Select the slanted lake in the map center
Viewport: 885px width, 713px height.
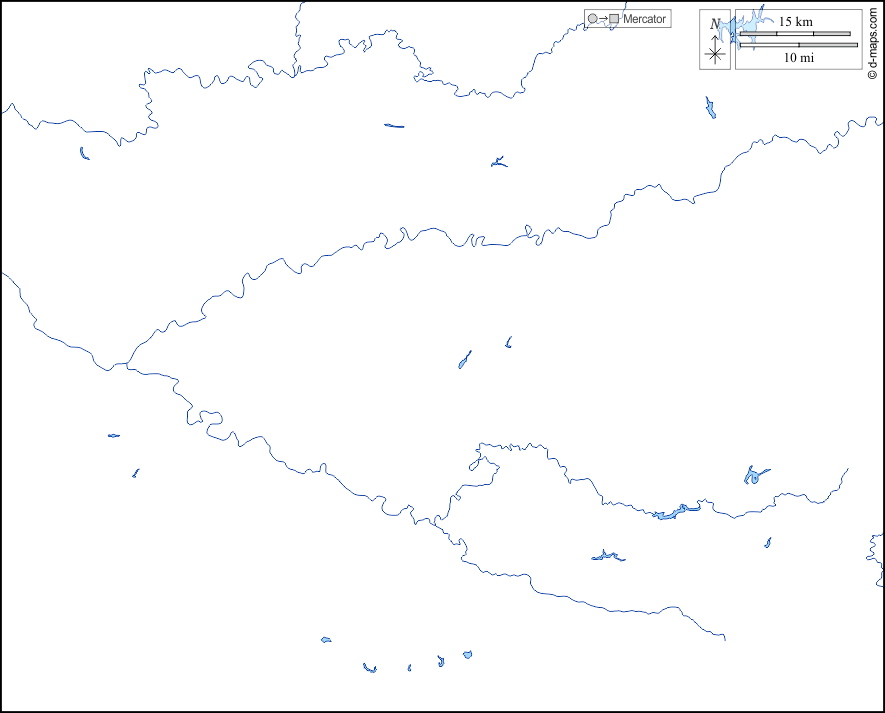tap(465, 359)
